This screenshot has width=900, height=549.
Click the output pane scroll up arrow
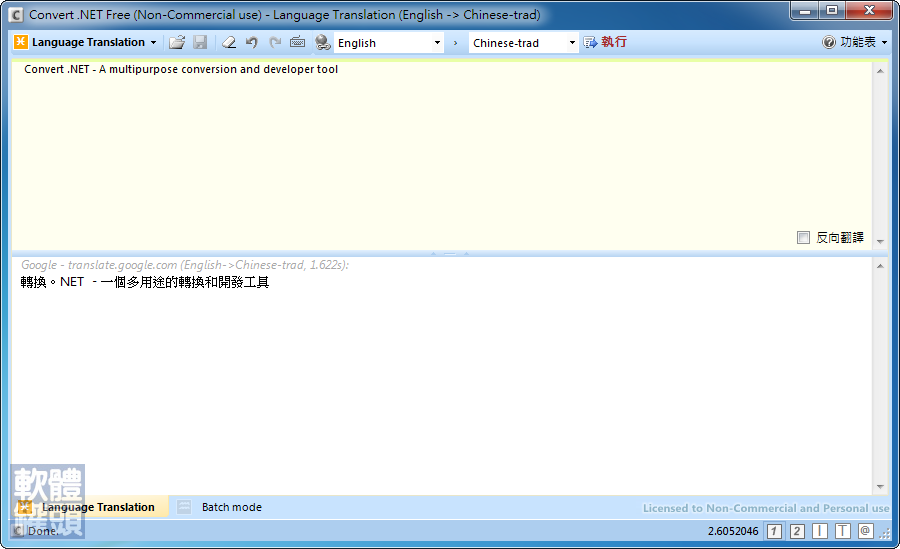coord(880,266)
